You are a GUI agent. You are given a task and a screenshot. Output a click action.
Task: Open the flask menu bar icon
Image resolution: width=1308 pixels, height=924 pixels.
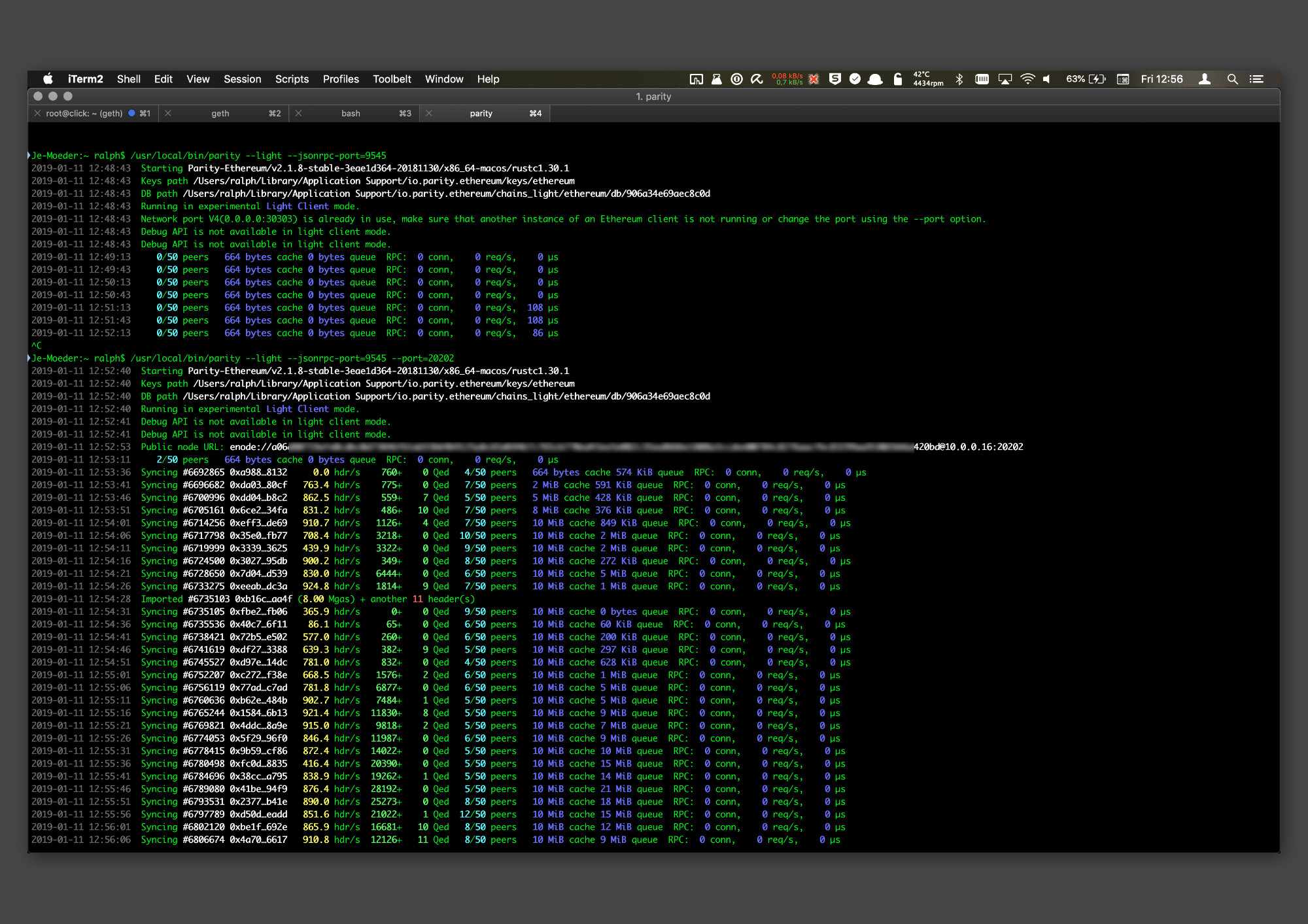click(x=717, y=79)
